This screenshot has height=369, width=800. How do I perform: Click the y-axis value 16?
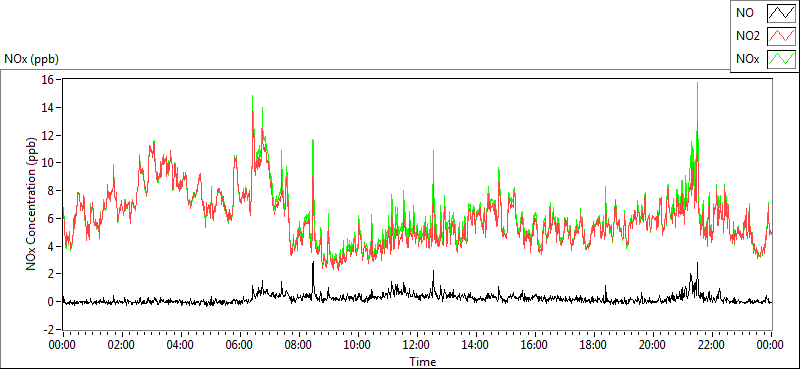[x=49, y=80]
